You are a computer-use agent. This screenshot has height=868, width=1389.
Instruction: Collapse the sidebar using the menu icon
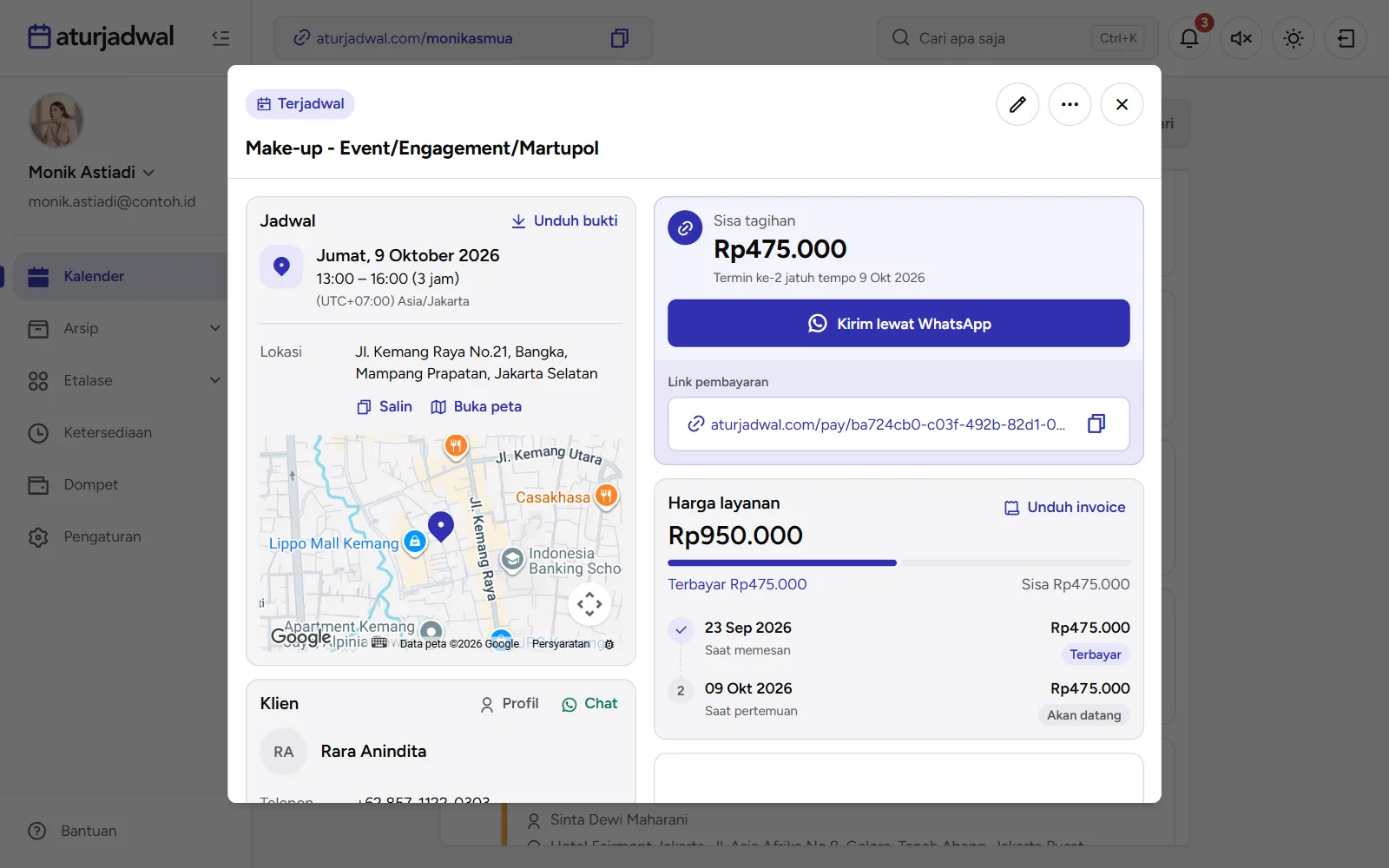[x=221, y=37]
